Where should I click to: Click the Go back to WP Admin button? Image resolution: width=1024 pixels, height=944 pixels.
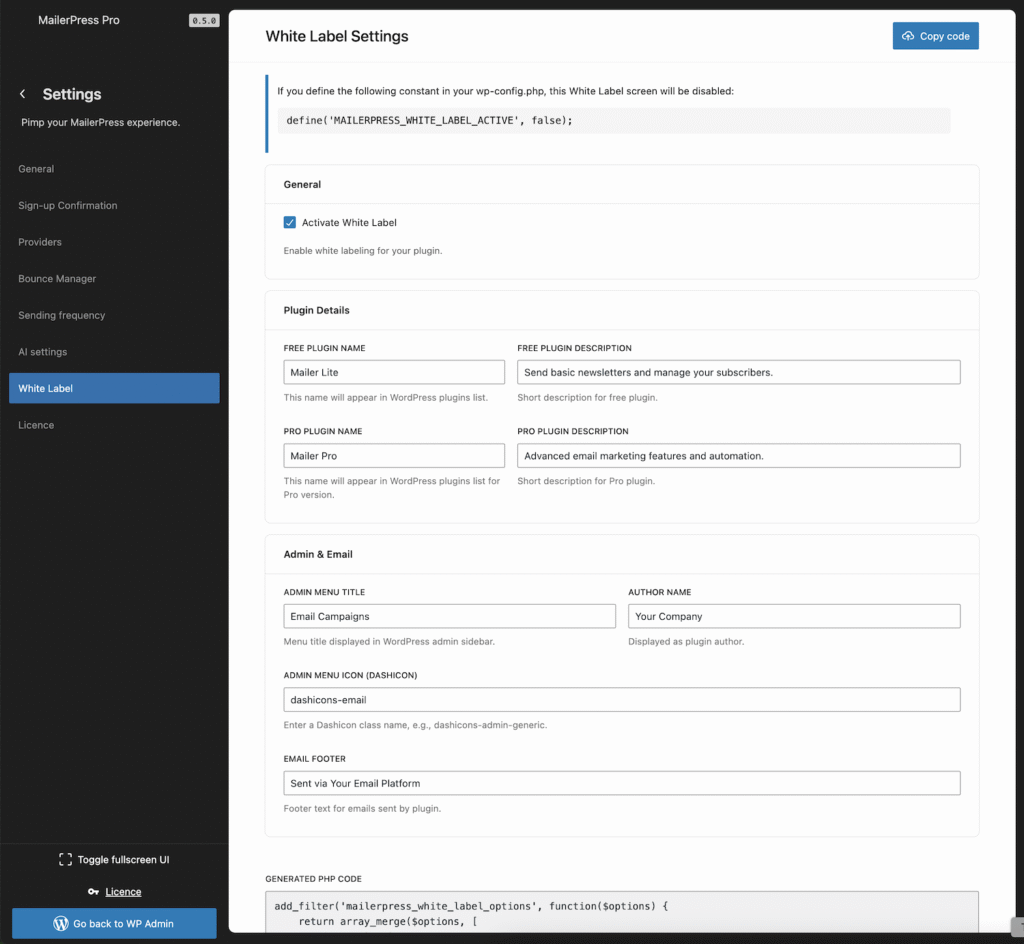tap(114, 924)
